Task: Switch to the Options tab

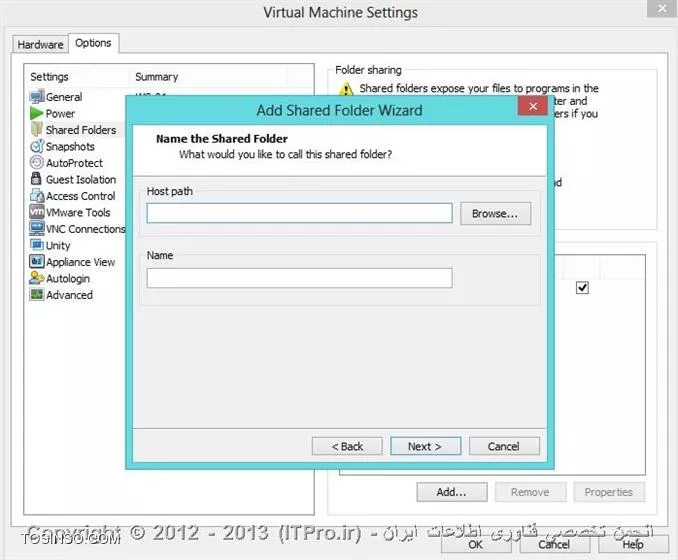Action: pos(93,43)
